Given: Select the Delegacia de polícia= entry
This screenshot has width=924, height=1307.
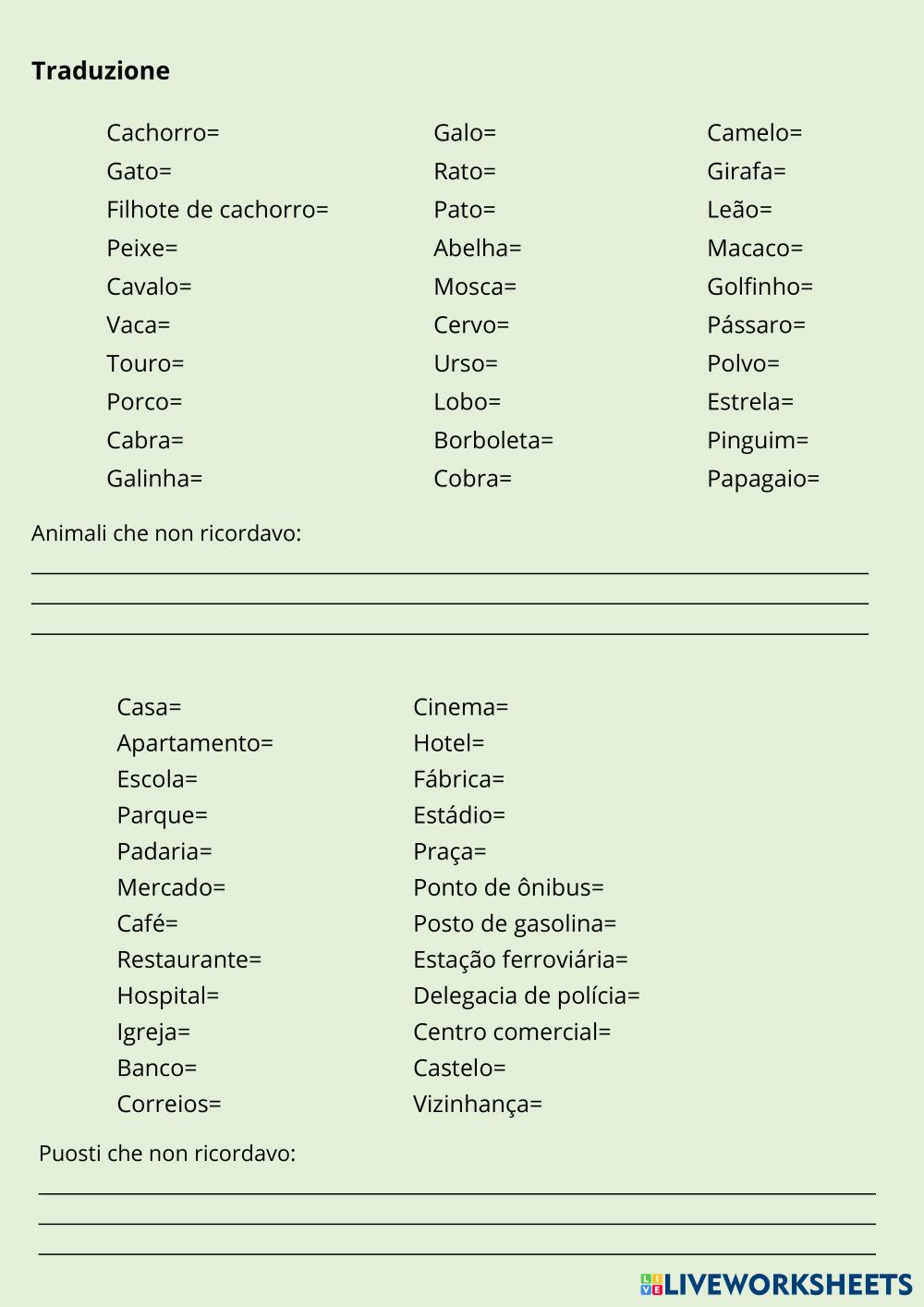Looking at the screenshot, I should (526, 996).
